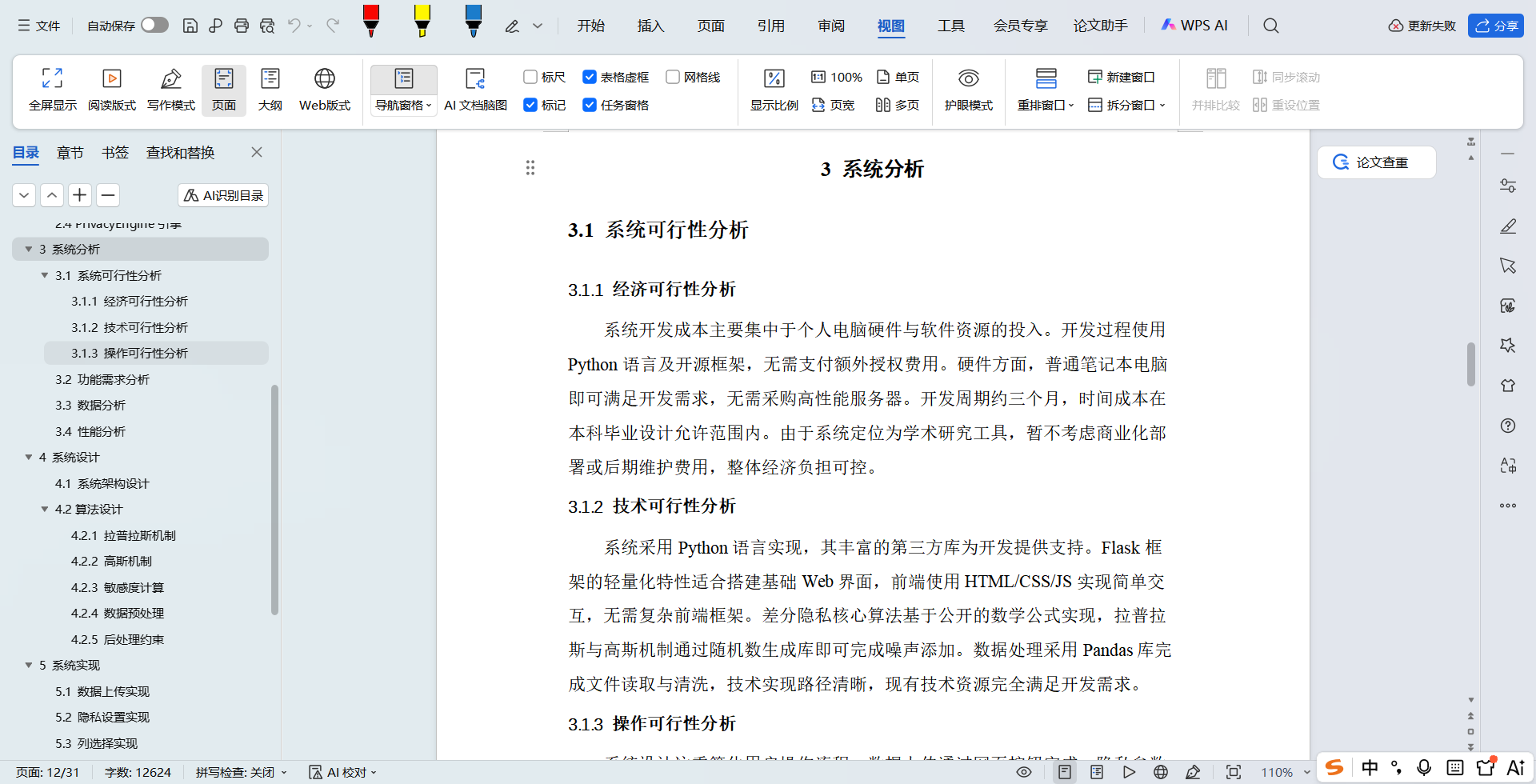Uncheck the Task pane checkbox

(590, 105)
